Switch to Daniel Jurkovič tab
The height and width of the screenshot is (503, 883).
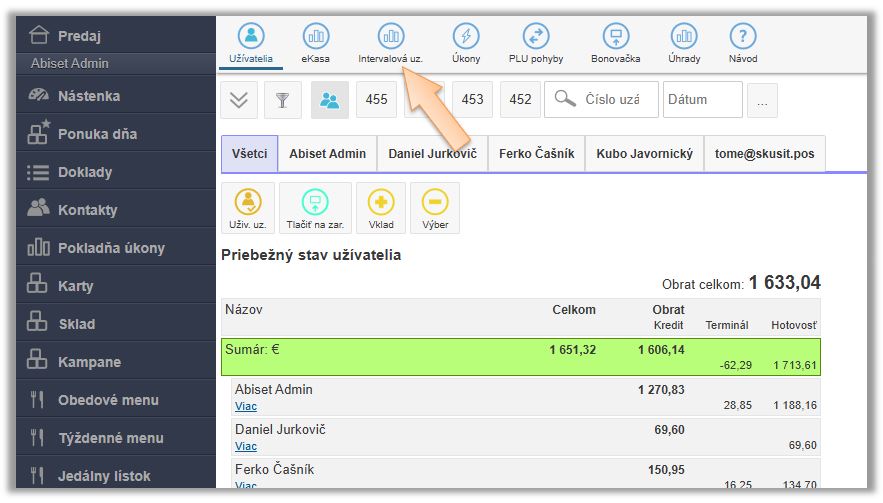pyautogui.click(x=432, y=155)
